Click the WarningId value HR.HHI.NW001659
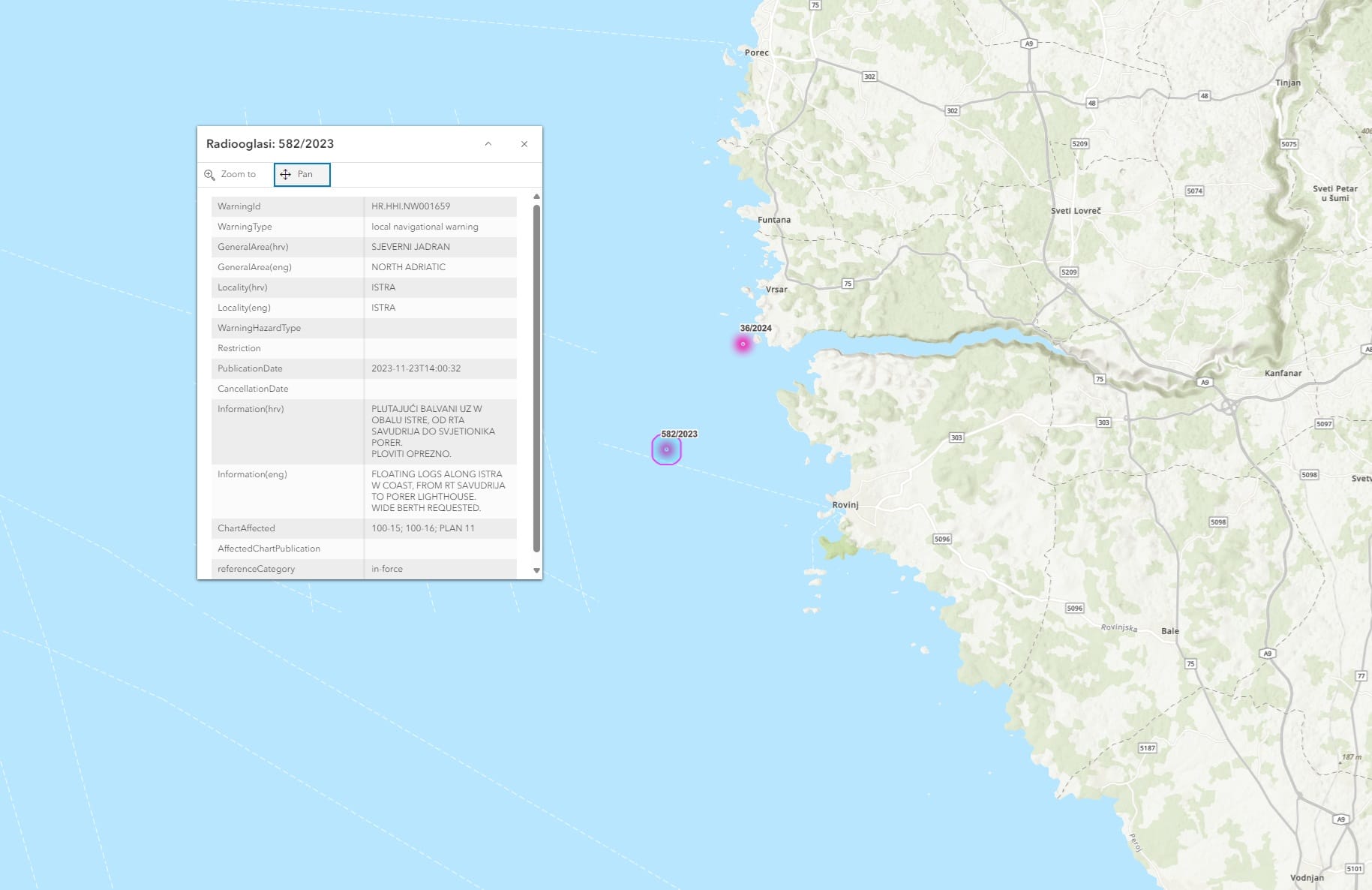Image resolution: width=1372 pixels, height=890 pixels. (x=410, y=206)
